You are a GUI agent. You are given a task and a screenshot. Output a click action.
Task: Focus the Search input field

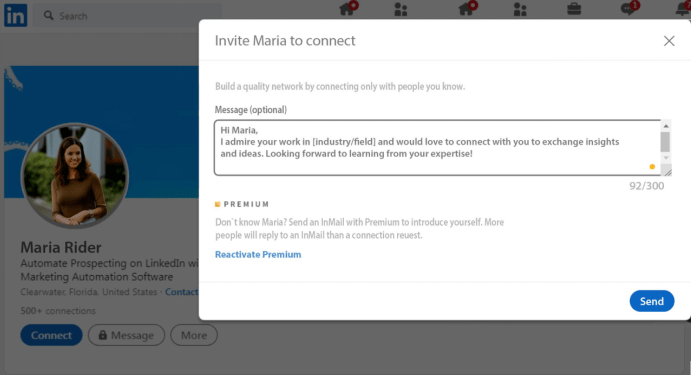pos(127,16)
